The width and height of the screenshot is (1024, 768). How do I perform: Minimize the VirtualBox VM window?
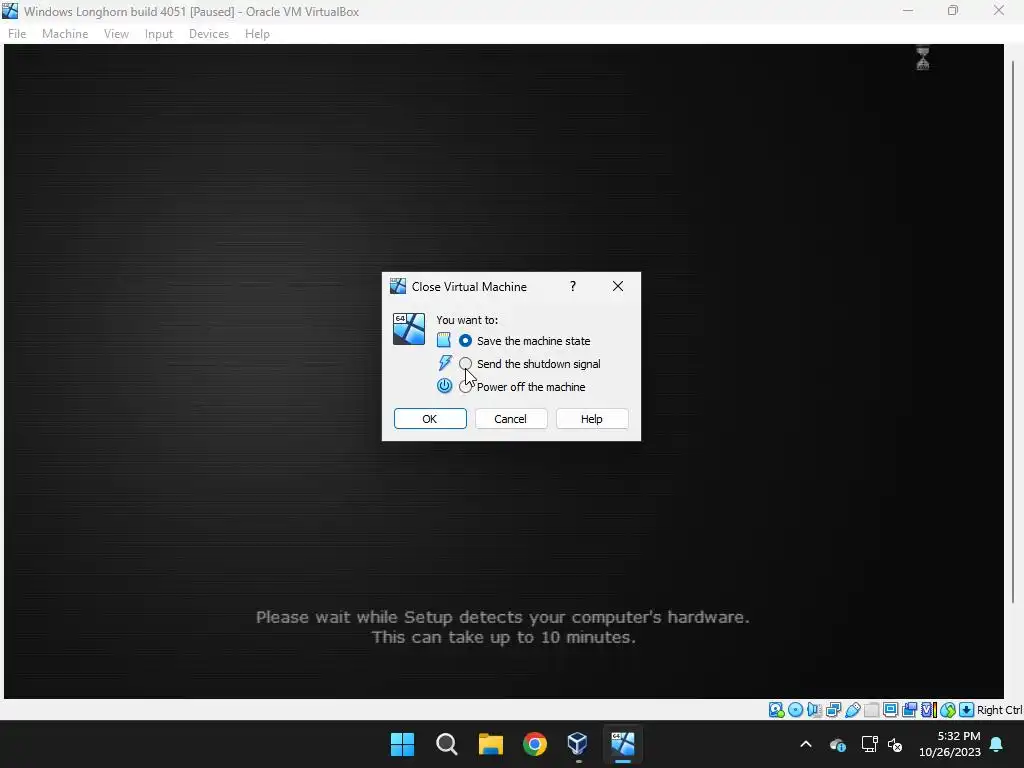point(908,10)
